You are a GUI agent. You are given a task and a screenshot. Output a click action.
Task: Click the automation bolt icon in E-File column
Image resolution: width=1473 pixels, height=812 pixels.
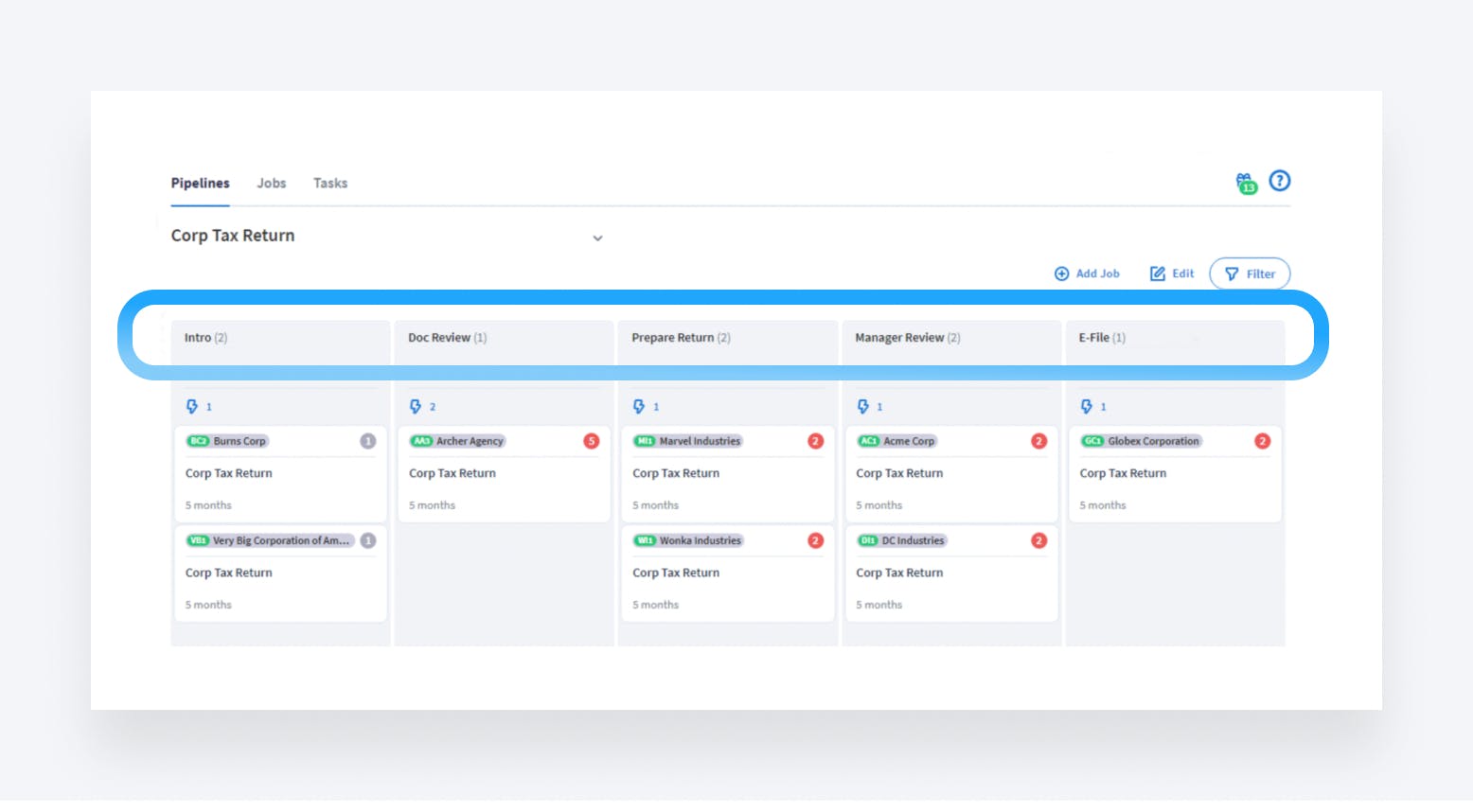pos(1086,407)
